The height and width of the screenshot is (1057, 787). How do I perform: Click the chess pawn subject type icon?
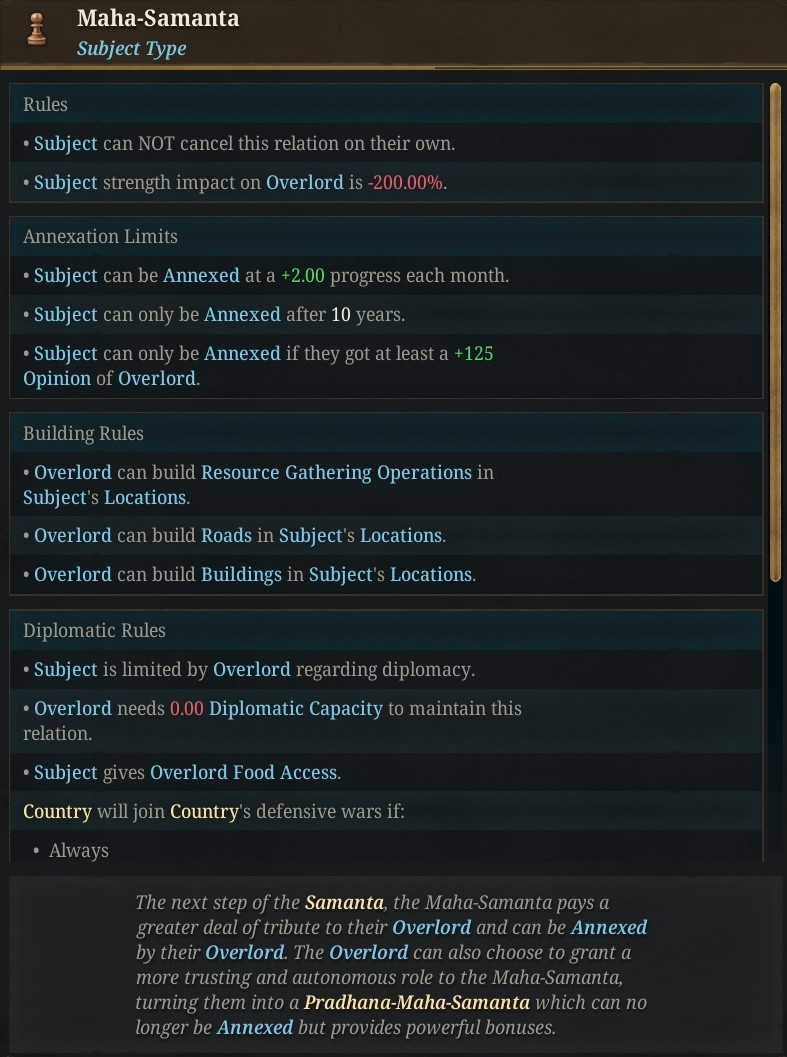pyautogui.click(x=37, y=30)
